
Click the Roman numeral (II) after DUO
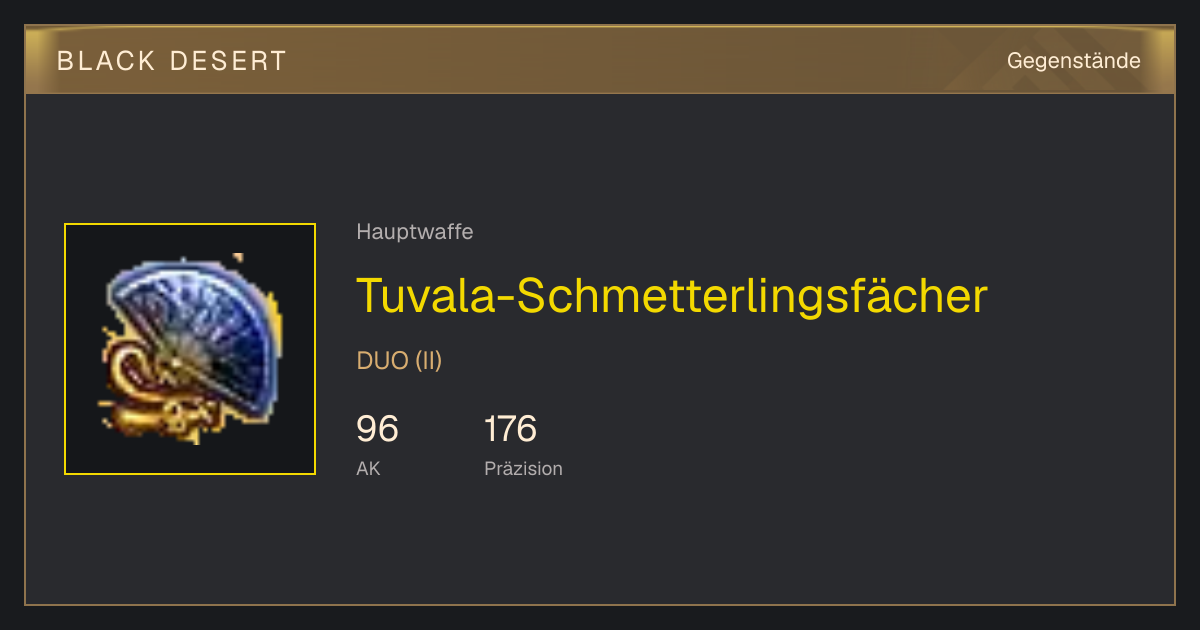[428, 361]
